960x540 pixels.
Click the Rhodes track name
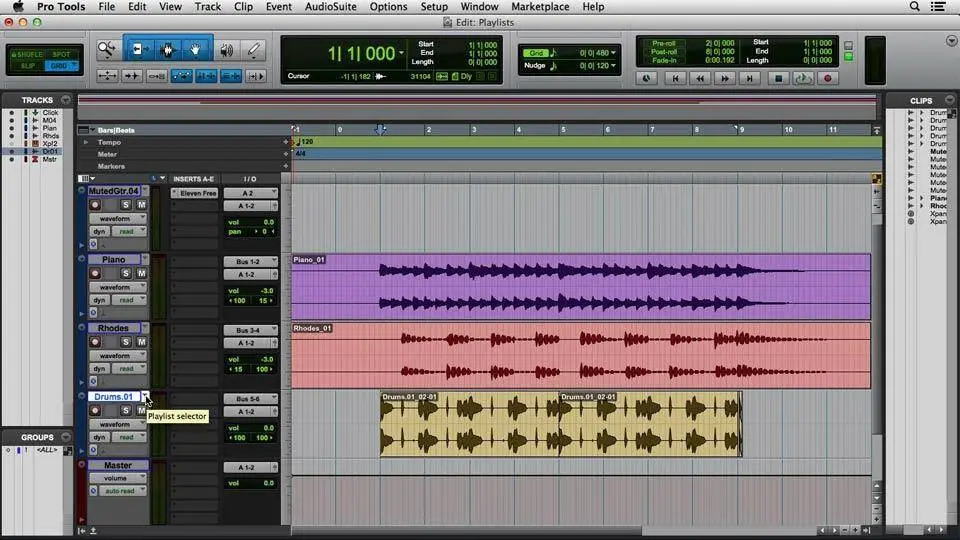[114, 328]
